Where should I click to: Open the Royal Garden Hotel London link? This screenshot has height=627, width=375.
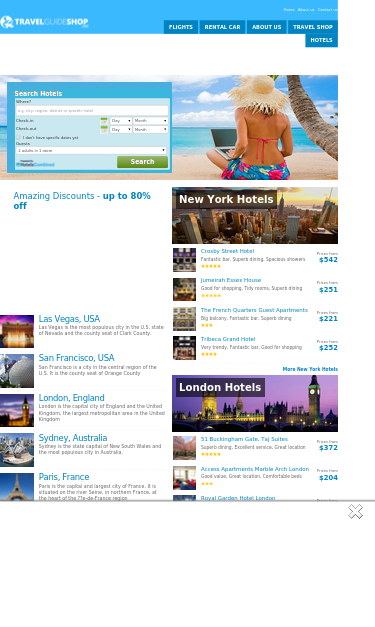pos(238,498)
